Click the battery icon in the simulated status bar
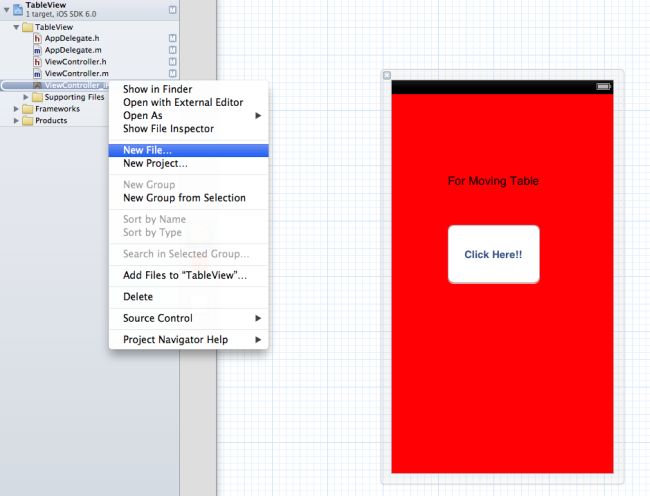Screen dimensions: 650x496 tap(604, 87)
